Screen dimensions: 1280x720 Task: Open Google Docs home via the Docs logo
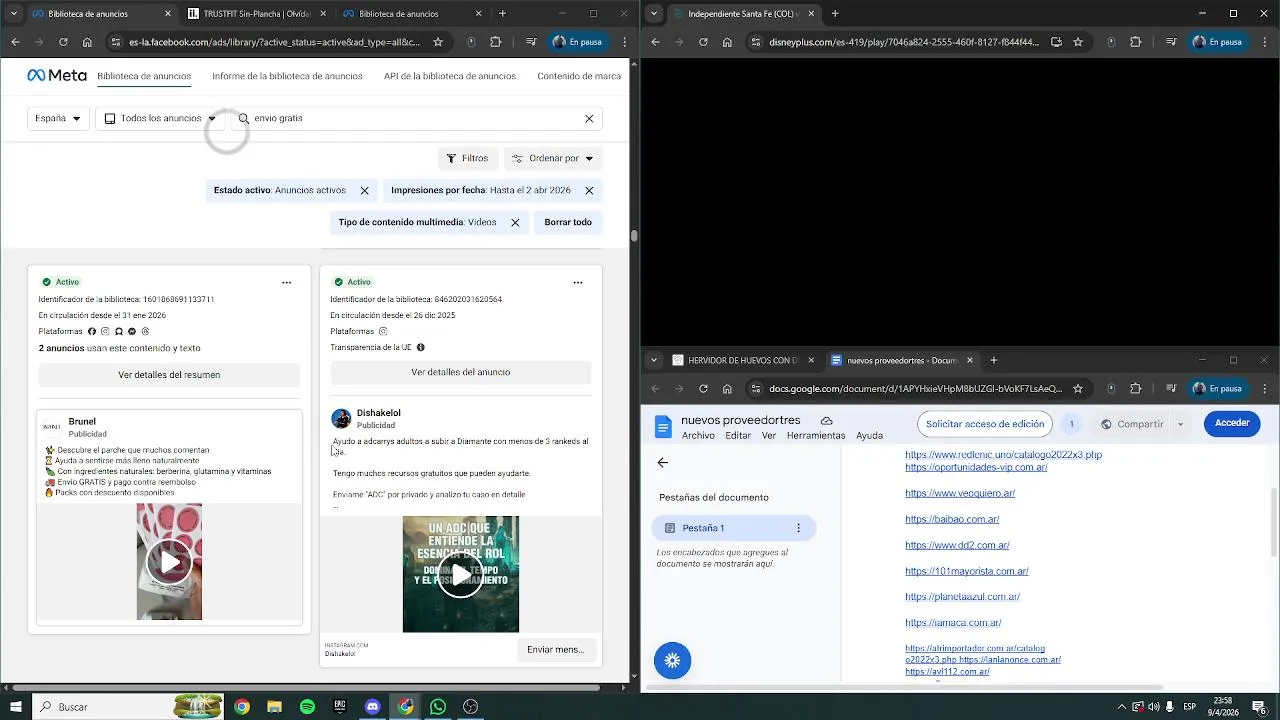663,427
